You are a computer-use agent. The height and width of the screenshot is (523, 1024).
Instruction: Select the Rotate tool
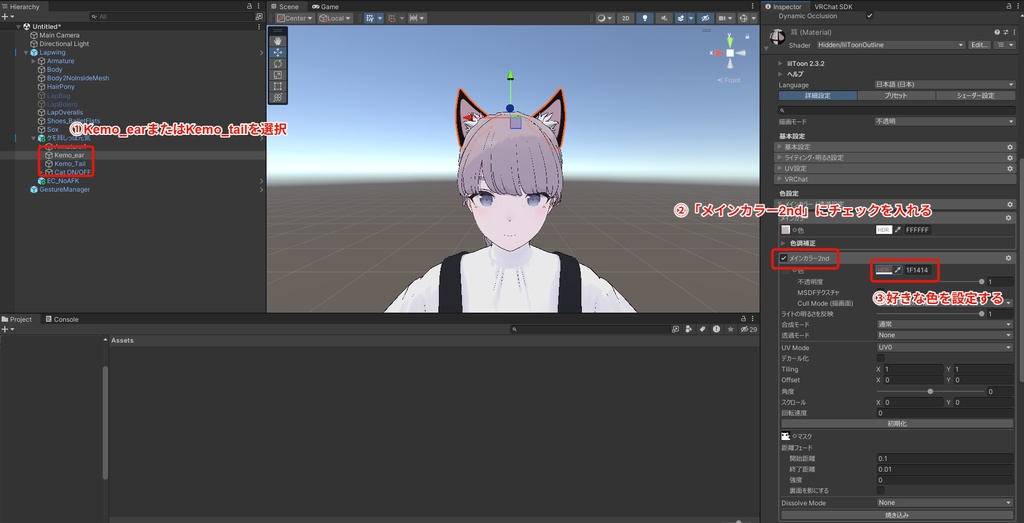coord(278,63)
